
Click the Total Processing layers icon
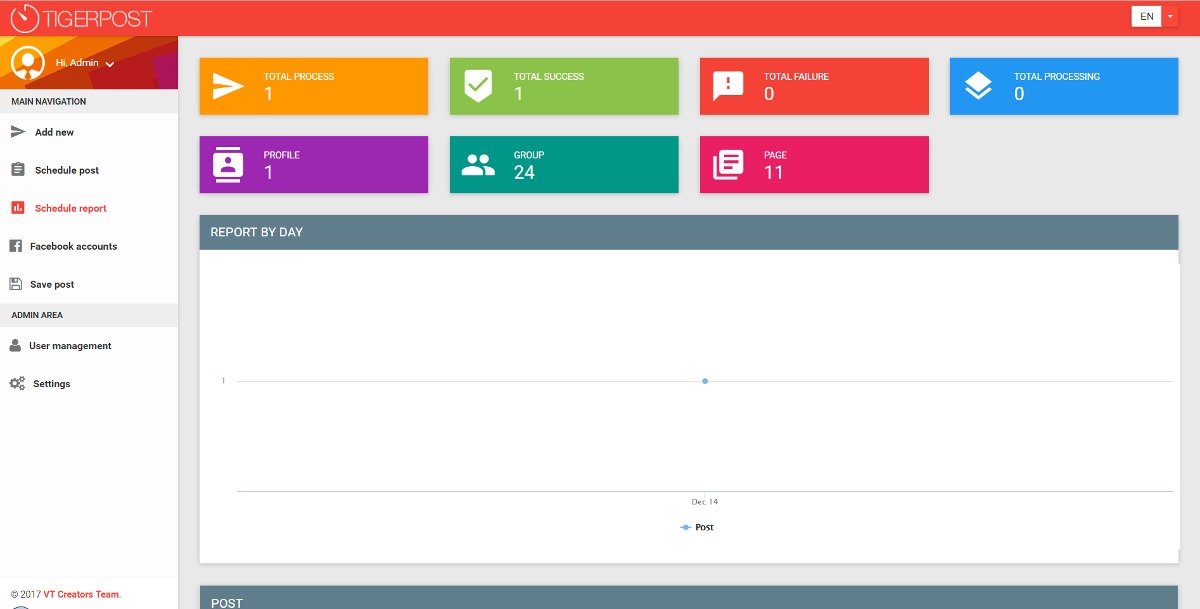pyautogui.click(x=978, y=86)
